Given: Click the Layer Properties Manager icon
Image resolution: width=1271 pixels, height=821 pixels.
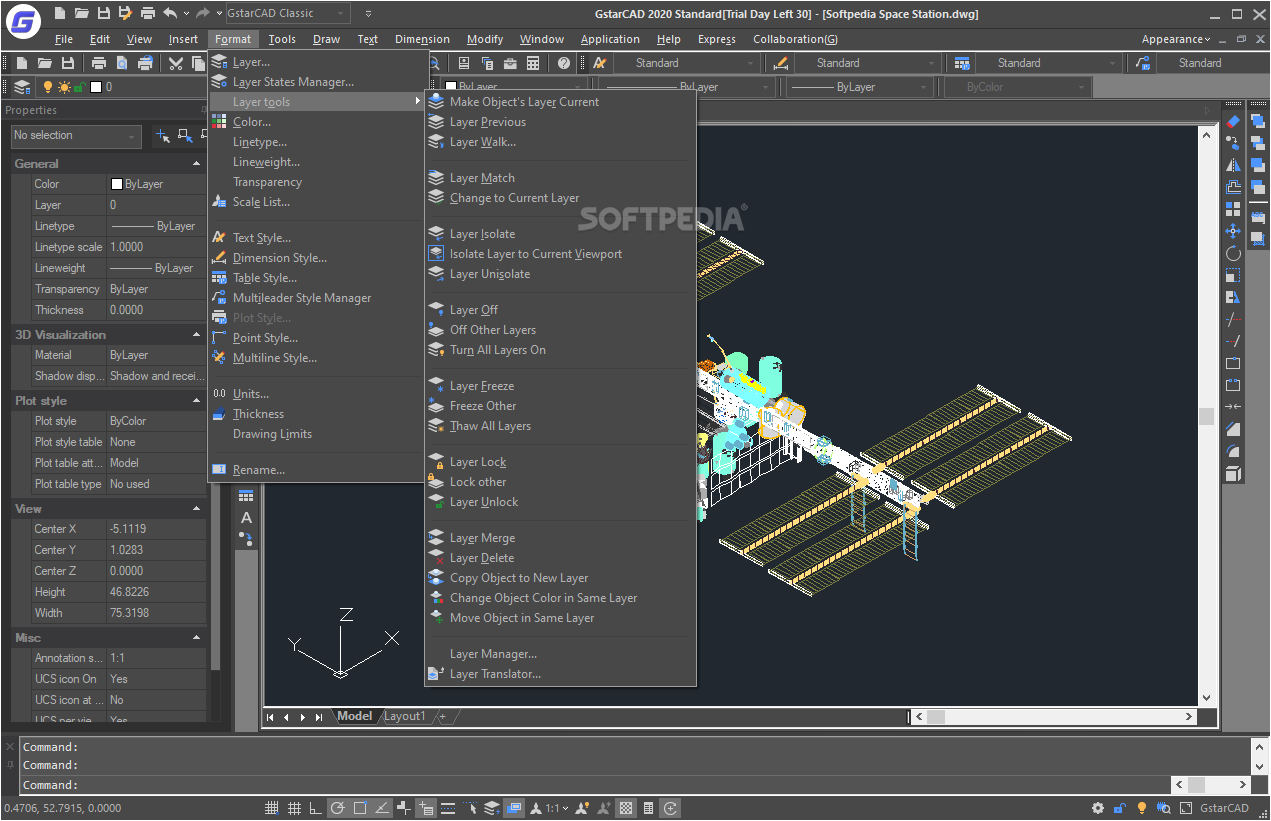Looking at the screenshot, I should click(x=22, y=87).
